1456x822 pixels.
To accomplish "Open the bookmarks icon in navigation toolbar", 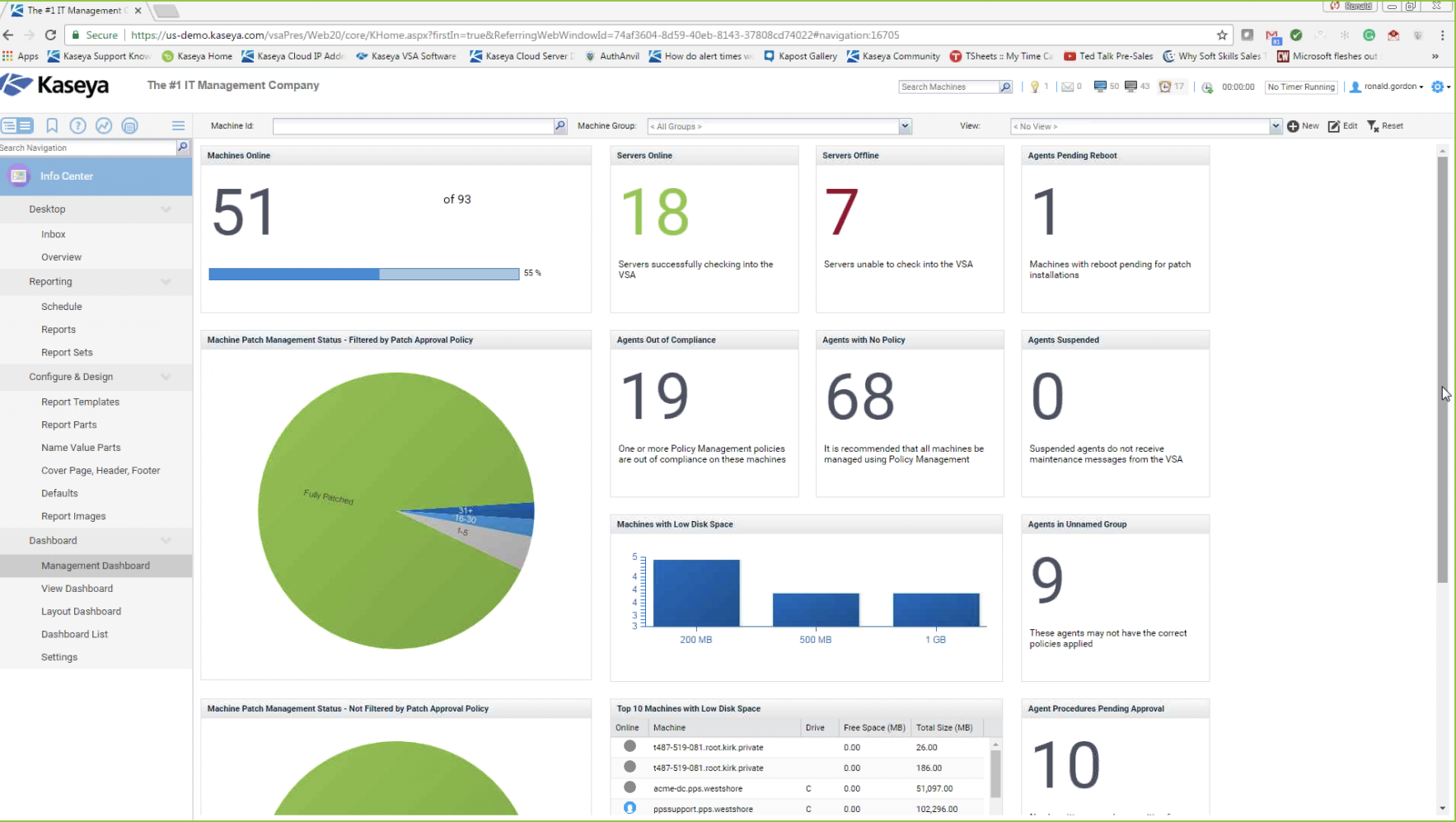I will [x=52, y=125].
